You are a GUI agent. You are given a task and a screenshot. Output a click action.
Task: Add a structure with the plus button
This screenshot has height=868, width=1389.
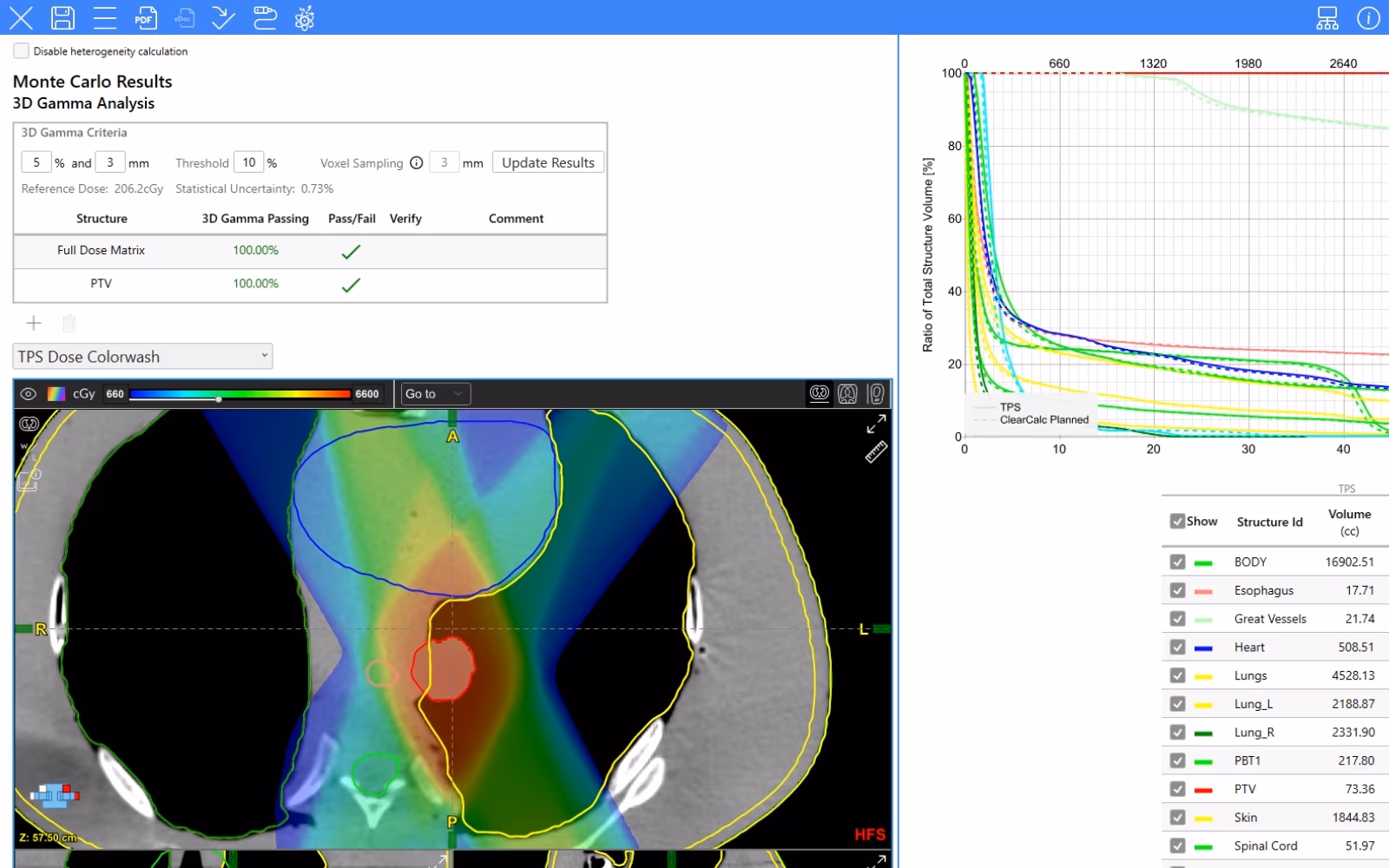34,324
